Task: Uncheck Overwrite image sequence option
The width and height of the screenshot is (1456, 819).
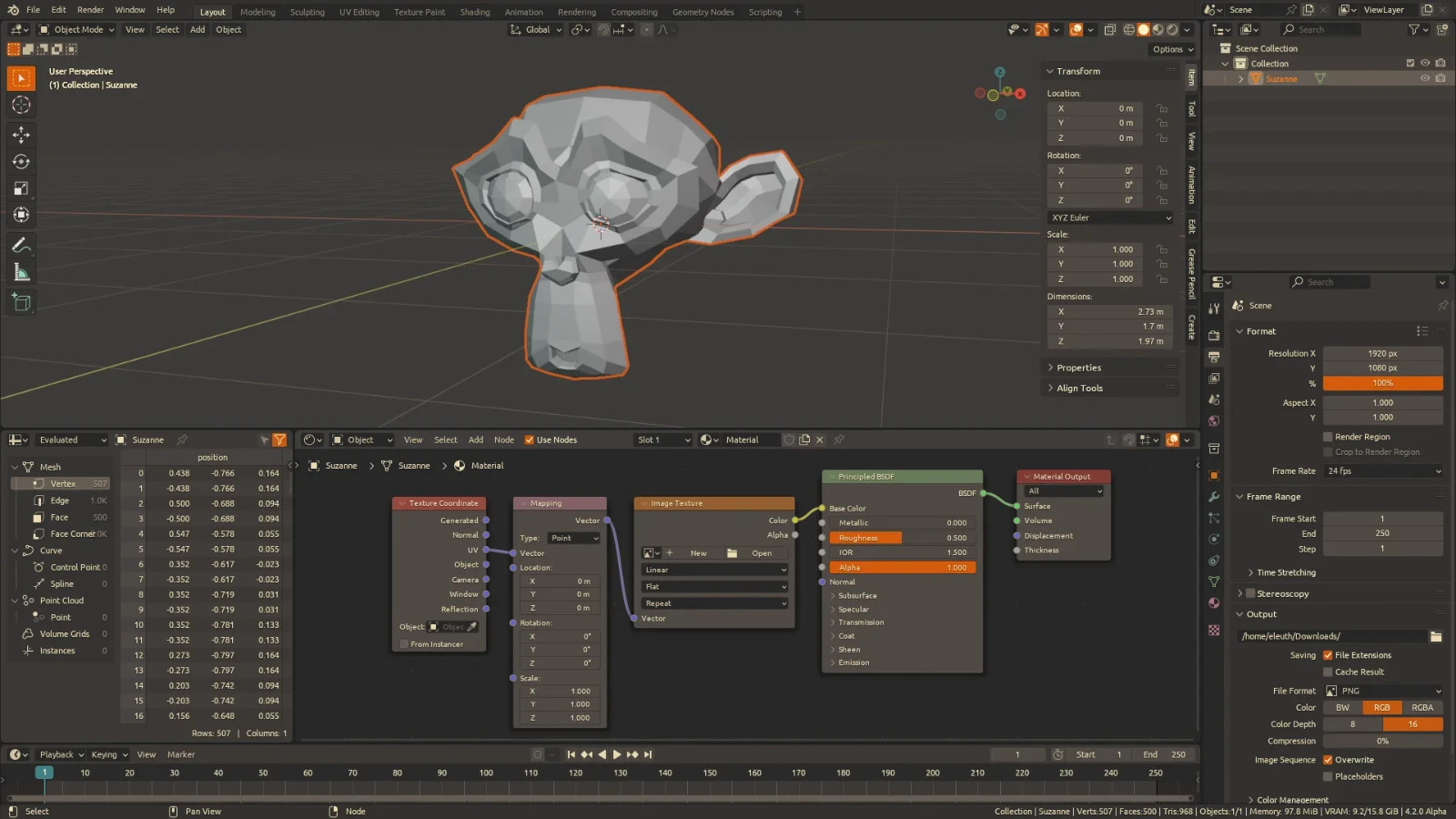Action: coord(1328,760)
